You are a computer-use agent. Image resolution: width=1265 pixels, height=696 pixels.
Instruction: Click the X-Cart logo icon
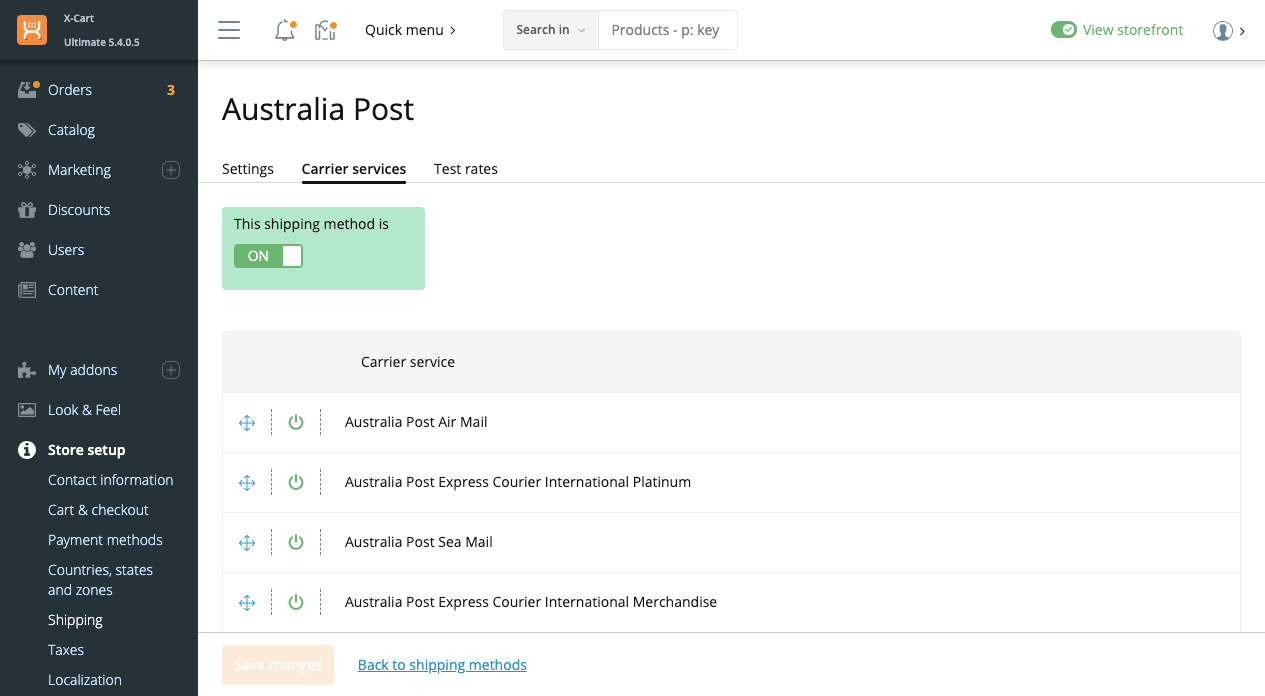32,30
